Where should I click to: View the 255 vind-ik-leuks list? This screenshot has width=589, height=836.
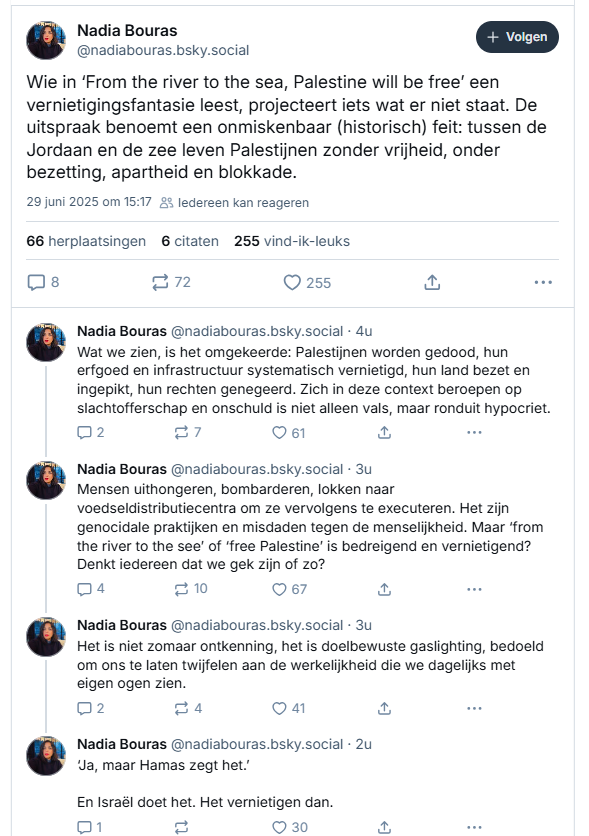292,241
